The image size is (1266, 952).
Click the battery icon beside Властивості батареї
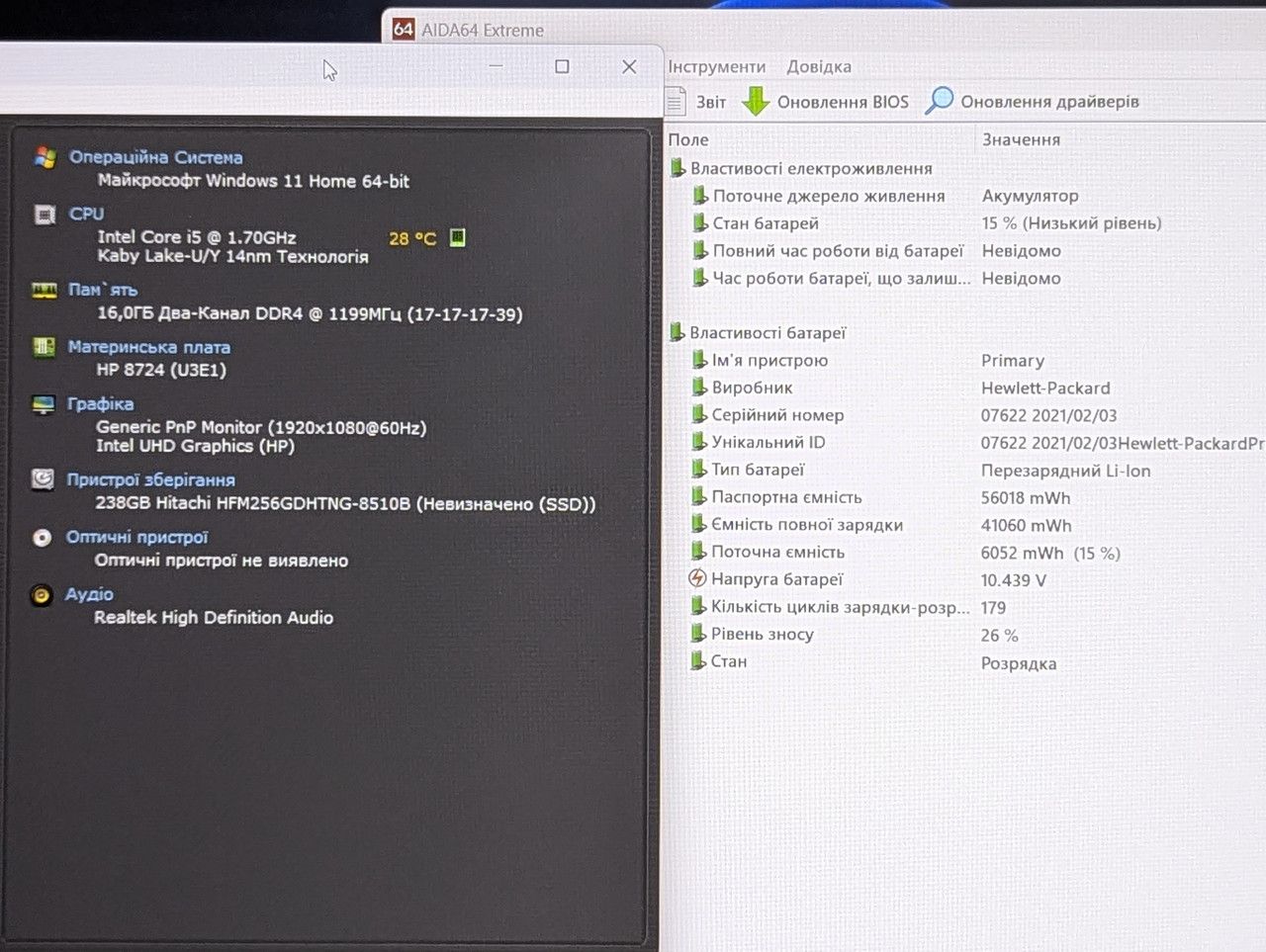click(x=678, y=332)
